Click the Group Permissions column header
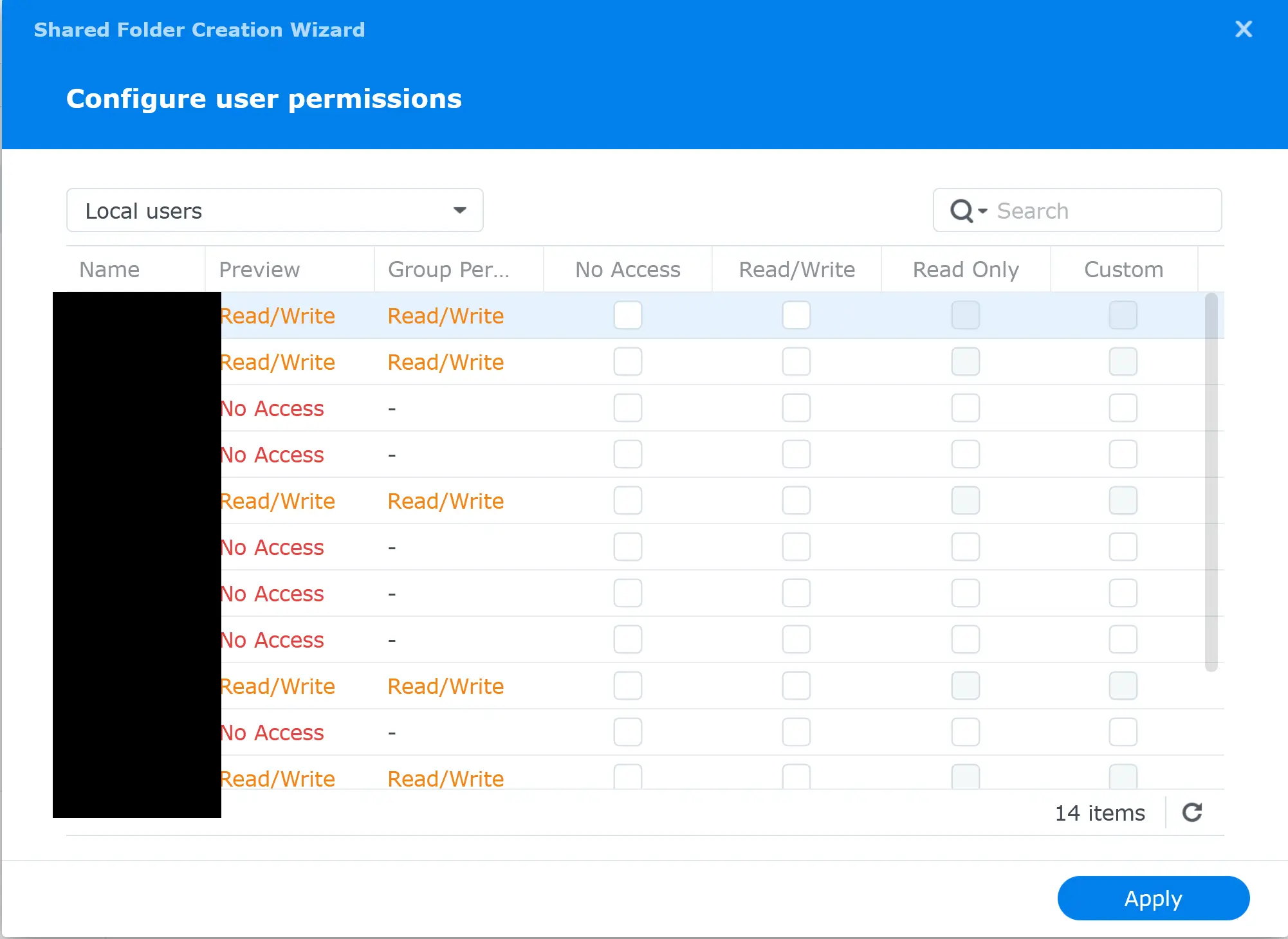 click(x=448, y=269)
